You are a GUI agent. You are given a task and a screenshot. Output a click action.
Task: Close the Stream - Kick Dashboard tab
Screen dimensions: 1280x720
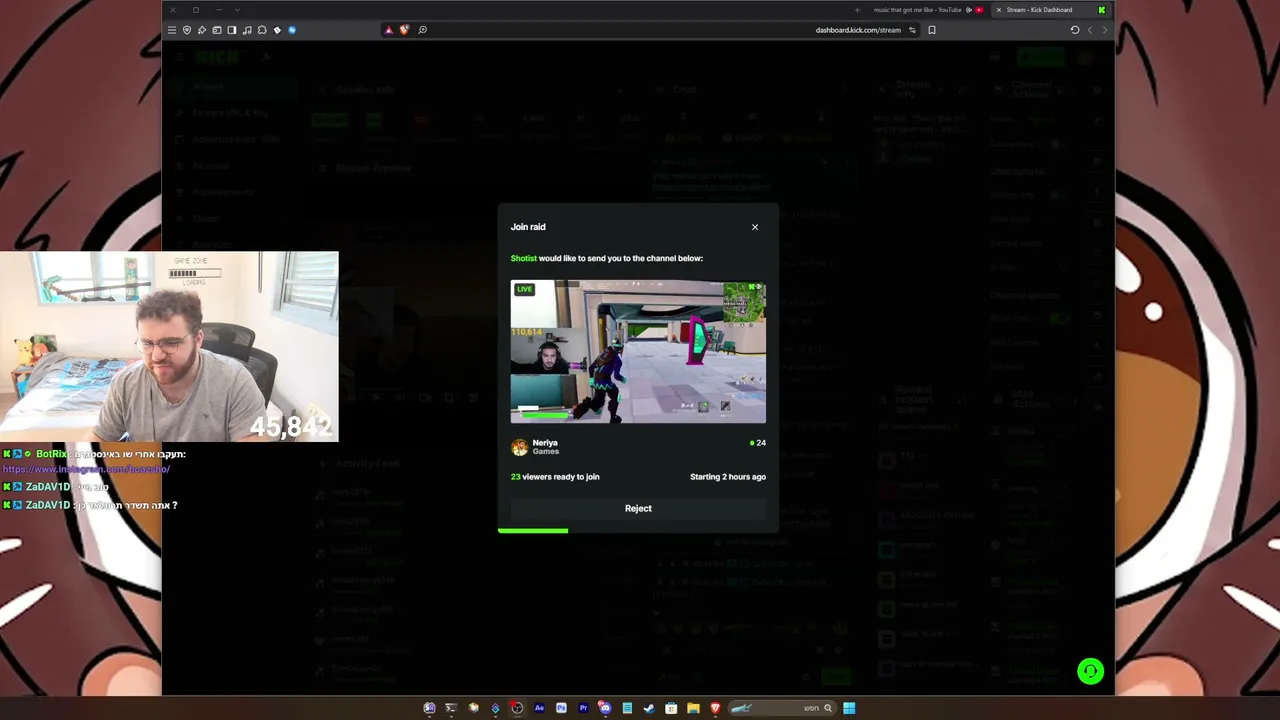[x=998, y=10]
